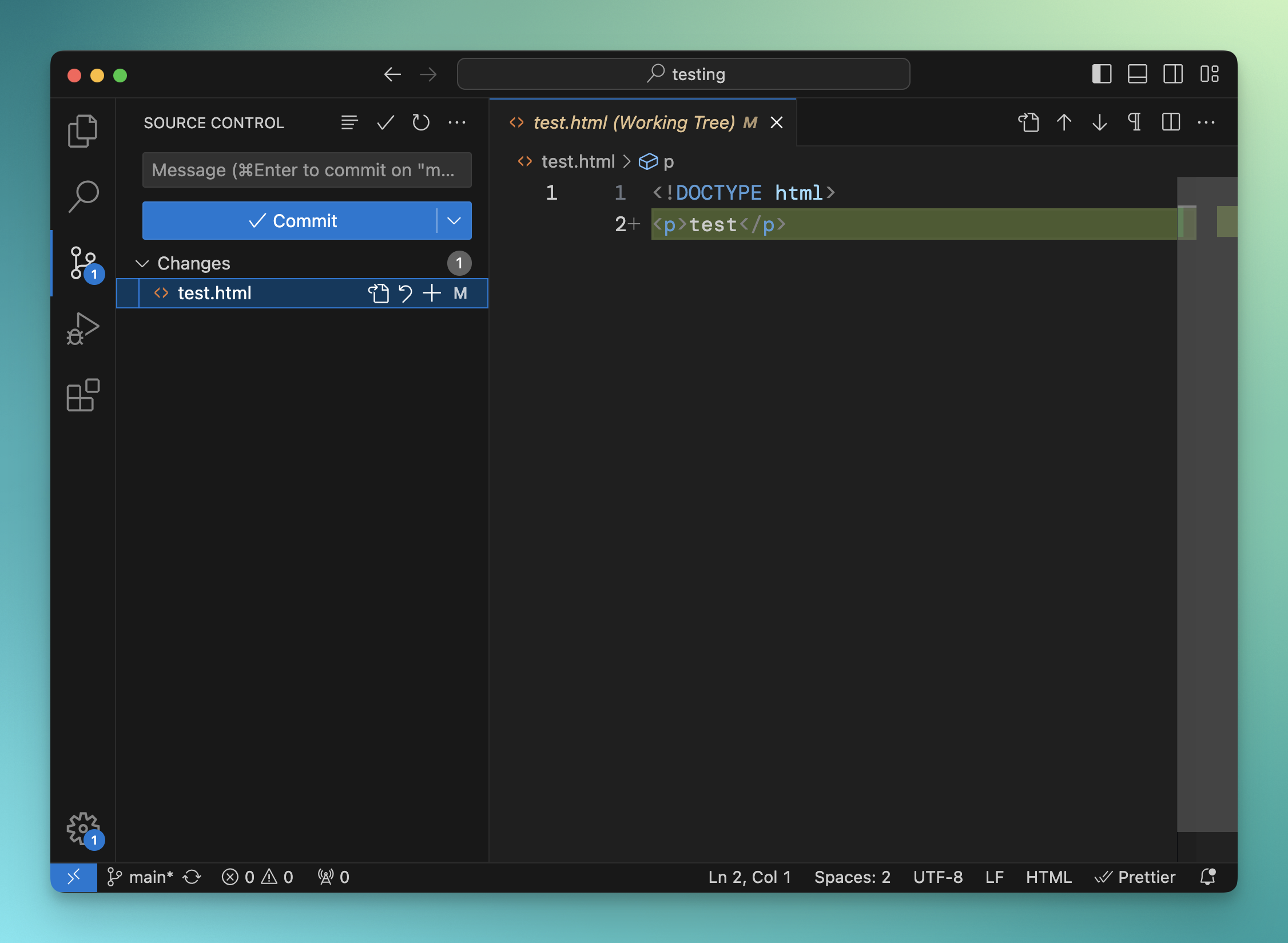Stage changes for test.html with plus icon

coord(432,294)
